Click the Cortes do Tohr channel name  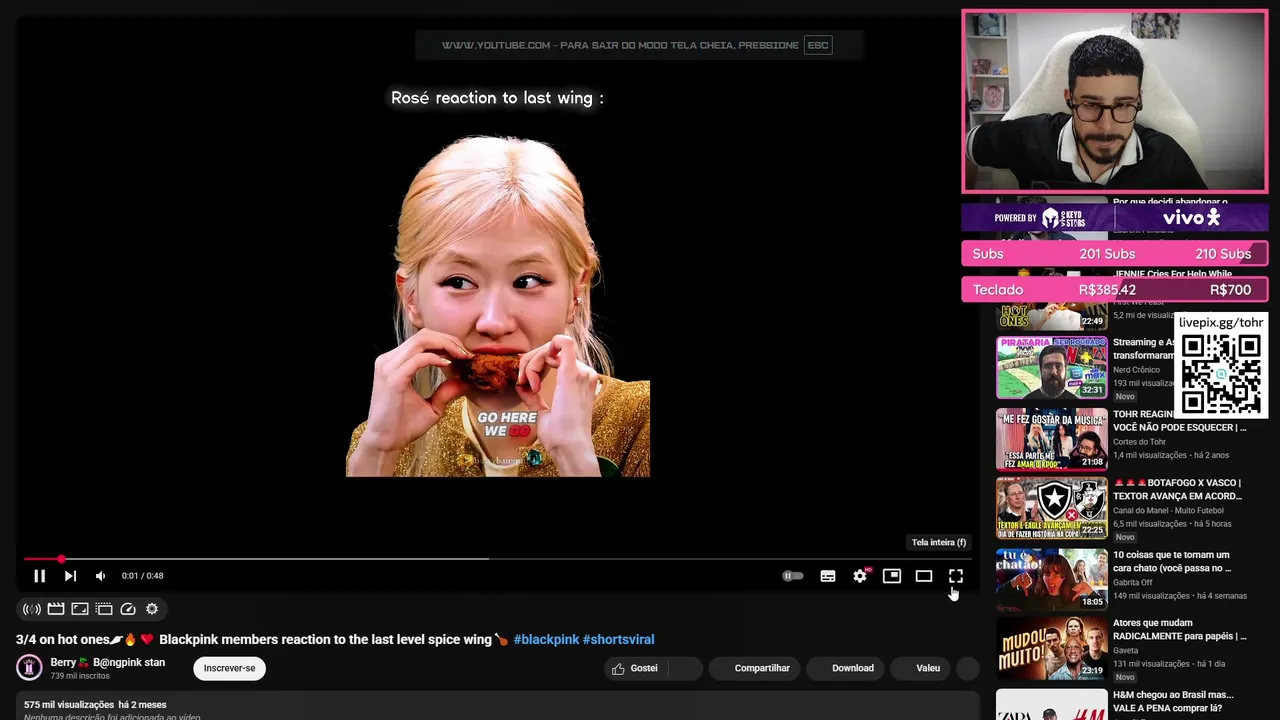pos(1139,441)
